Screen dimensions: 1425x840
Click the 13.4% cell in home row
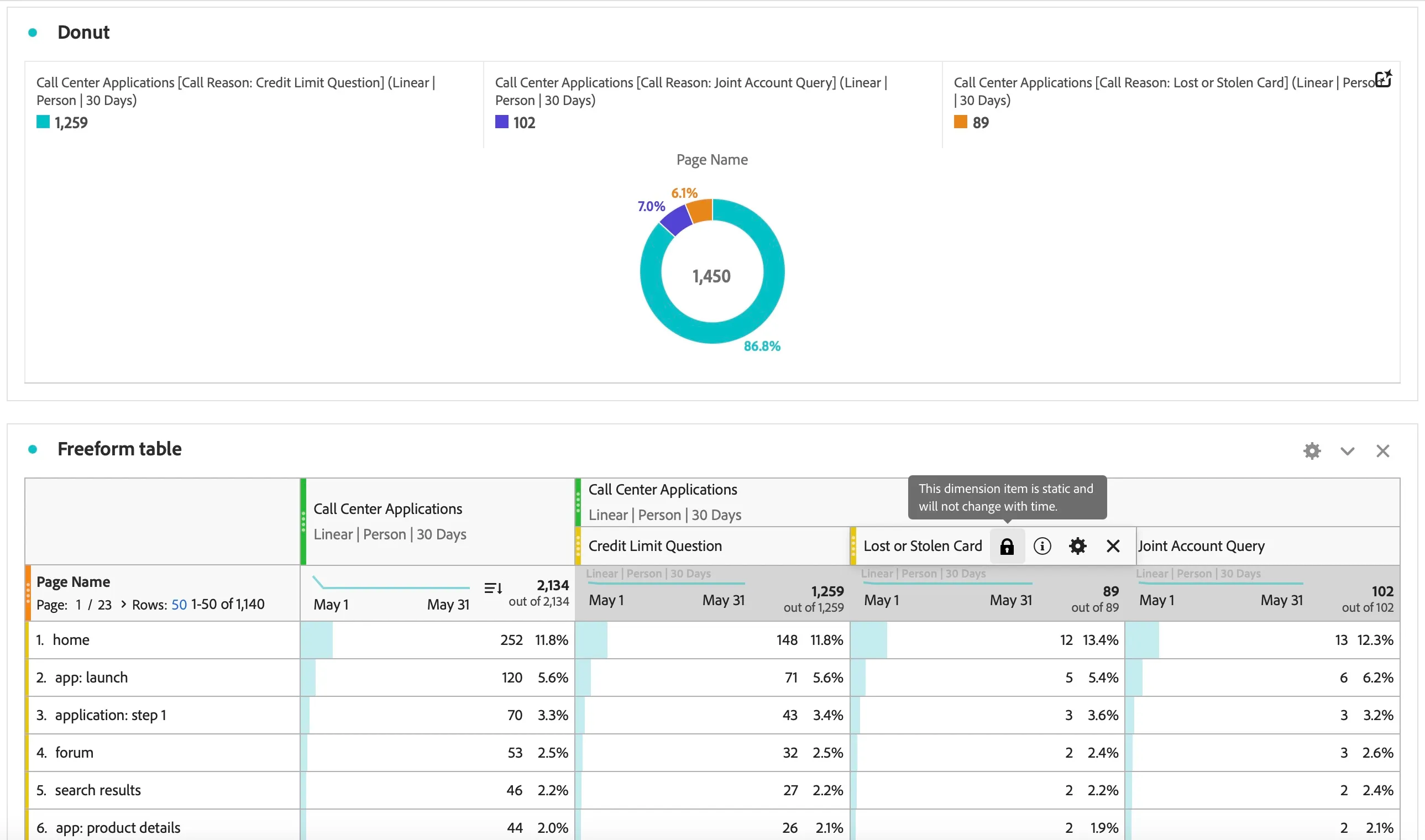pos(1100,640)
